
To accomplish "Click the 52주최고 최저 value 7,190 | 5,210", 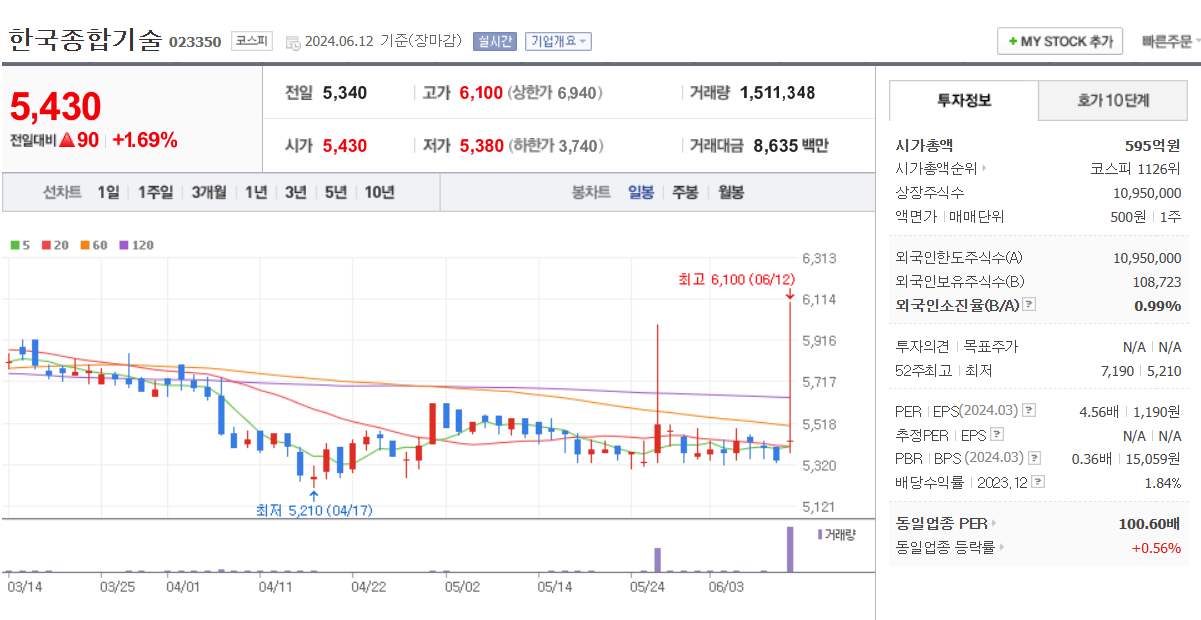I will 1140,371.
